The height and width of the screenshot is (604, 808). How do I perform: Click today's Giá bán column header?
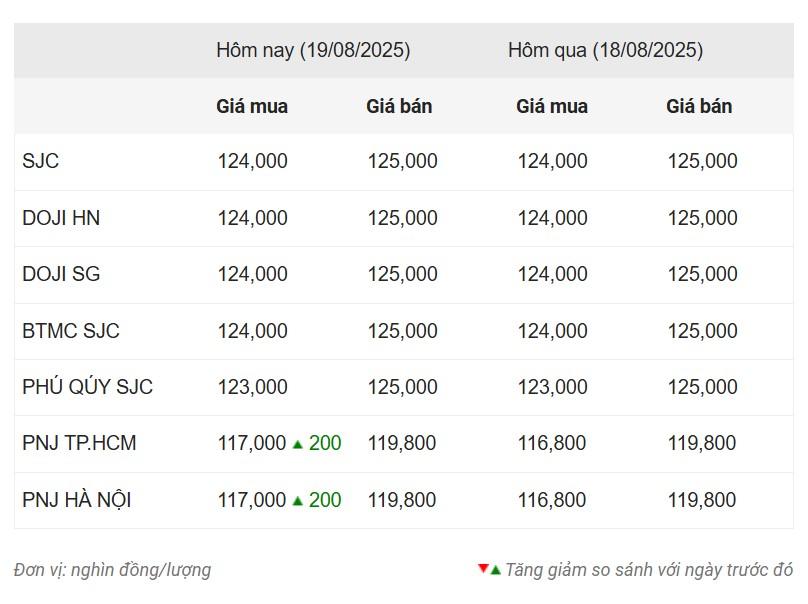coord(399,106)
